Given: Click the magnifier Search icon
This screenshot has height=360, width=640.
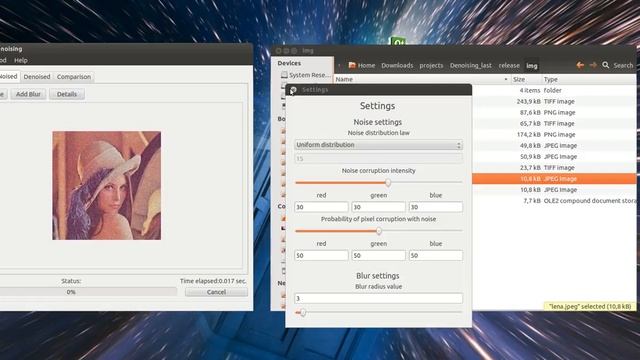Looking at the screenshot, I should pos(606,65).
